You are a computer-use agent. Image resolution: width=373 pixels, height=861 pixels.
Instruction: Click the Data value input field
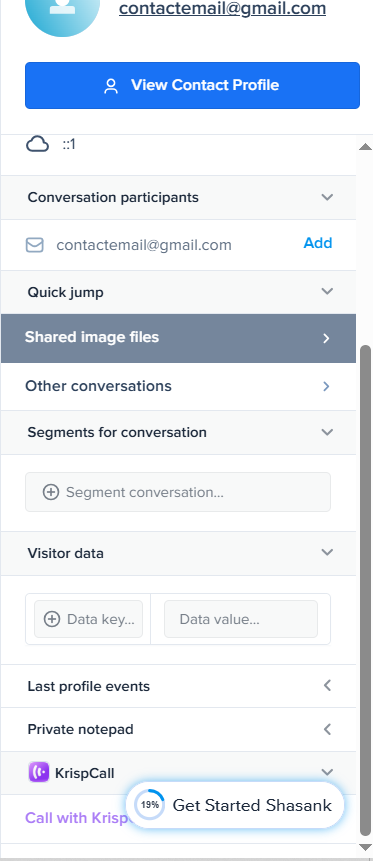tap(241, 619)
